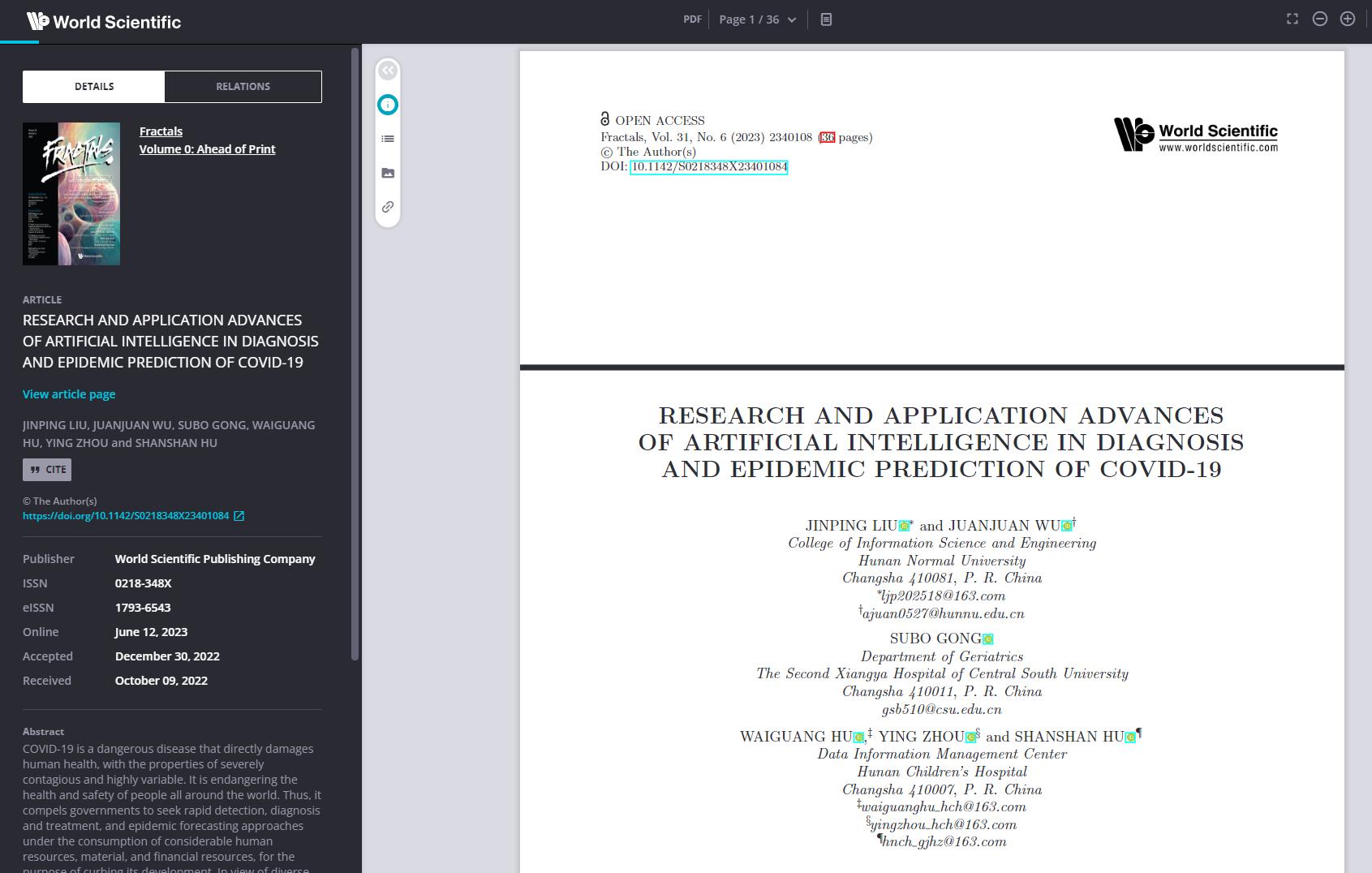Image resolution: width=1372 pixels, height=873 pixels.
Task: Open the article info panel icon
Action: [x=388, y=105]
